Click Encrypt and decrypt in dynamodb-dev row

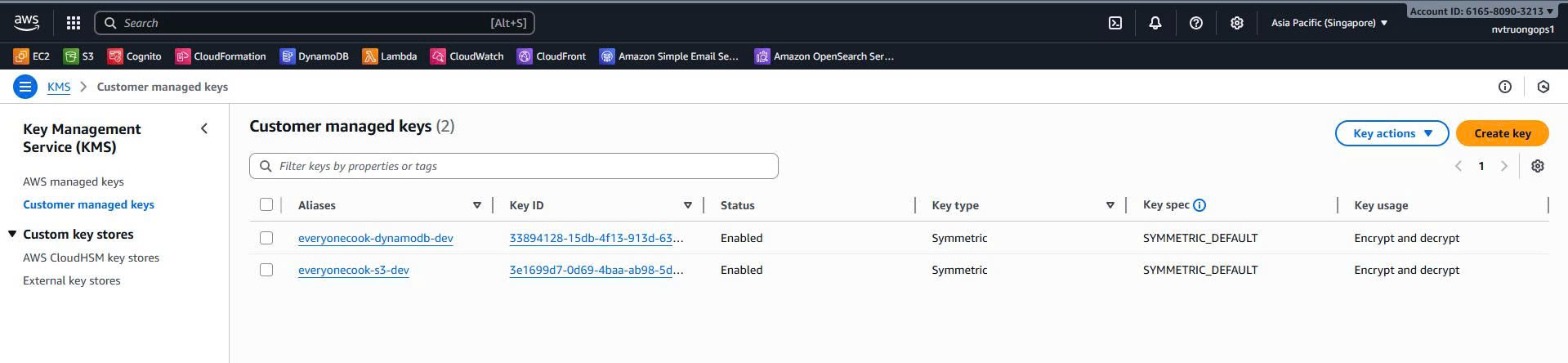(1406, 238)
